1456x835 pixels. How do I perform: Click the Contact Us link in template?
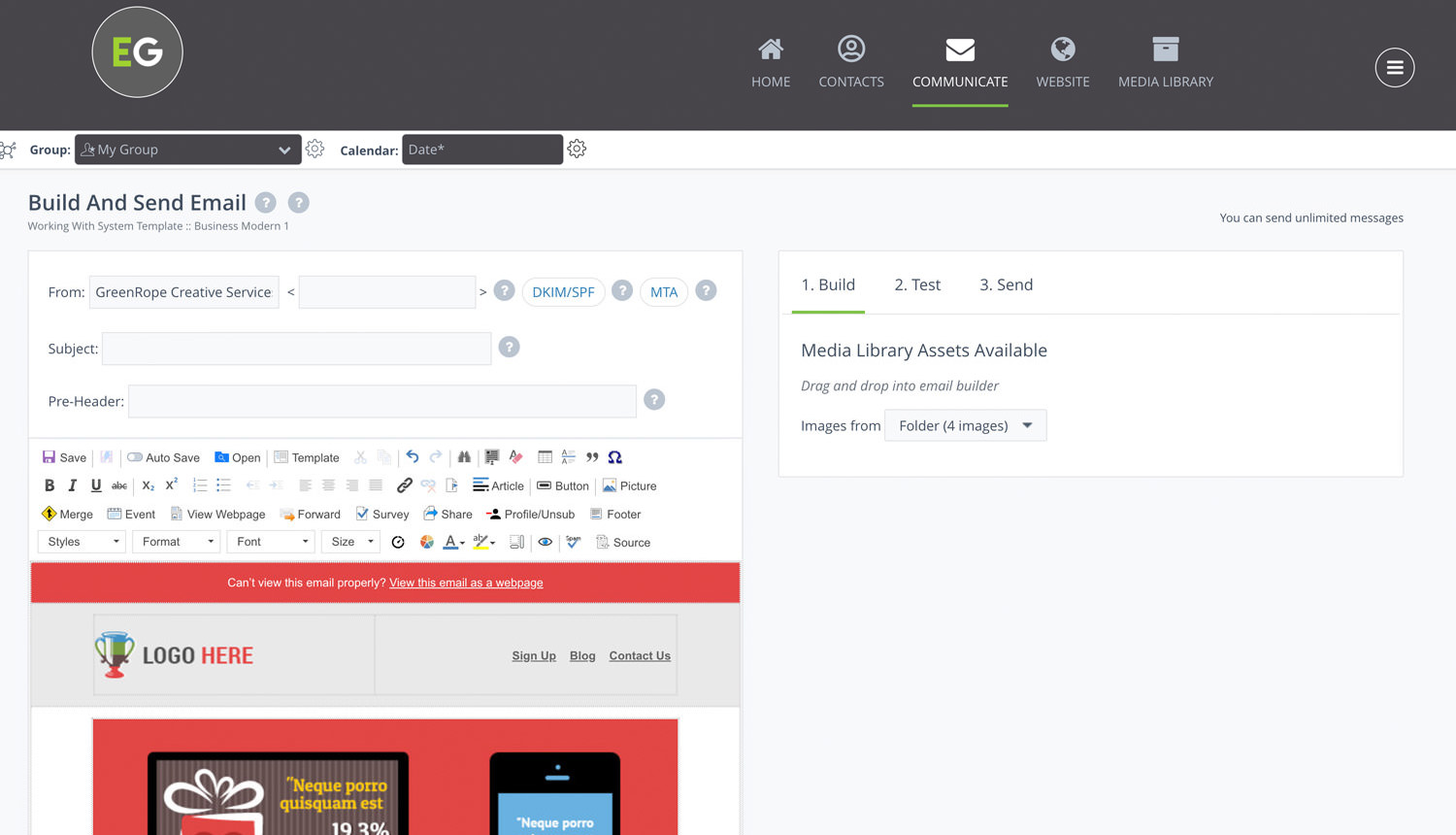(640, 655)
